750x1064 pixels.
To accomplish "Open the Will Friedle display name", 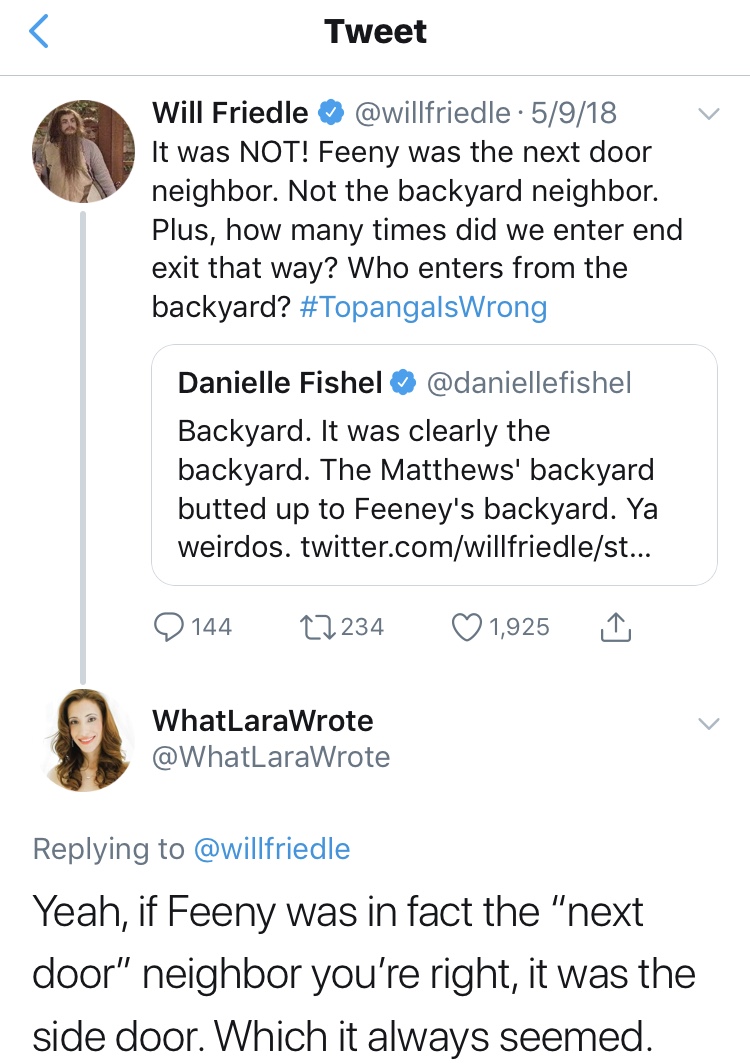I will (230, 114).
